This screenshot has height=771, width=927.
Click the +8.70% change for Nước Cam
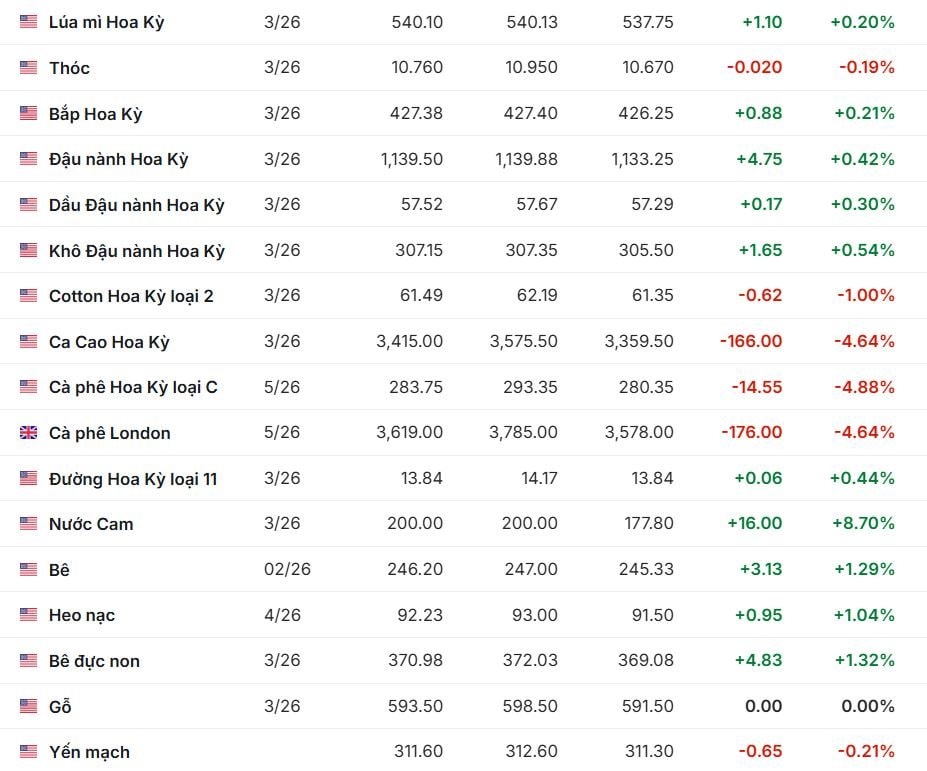(x=862, y=524)
